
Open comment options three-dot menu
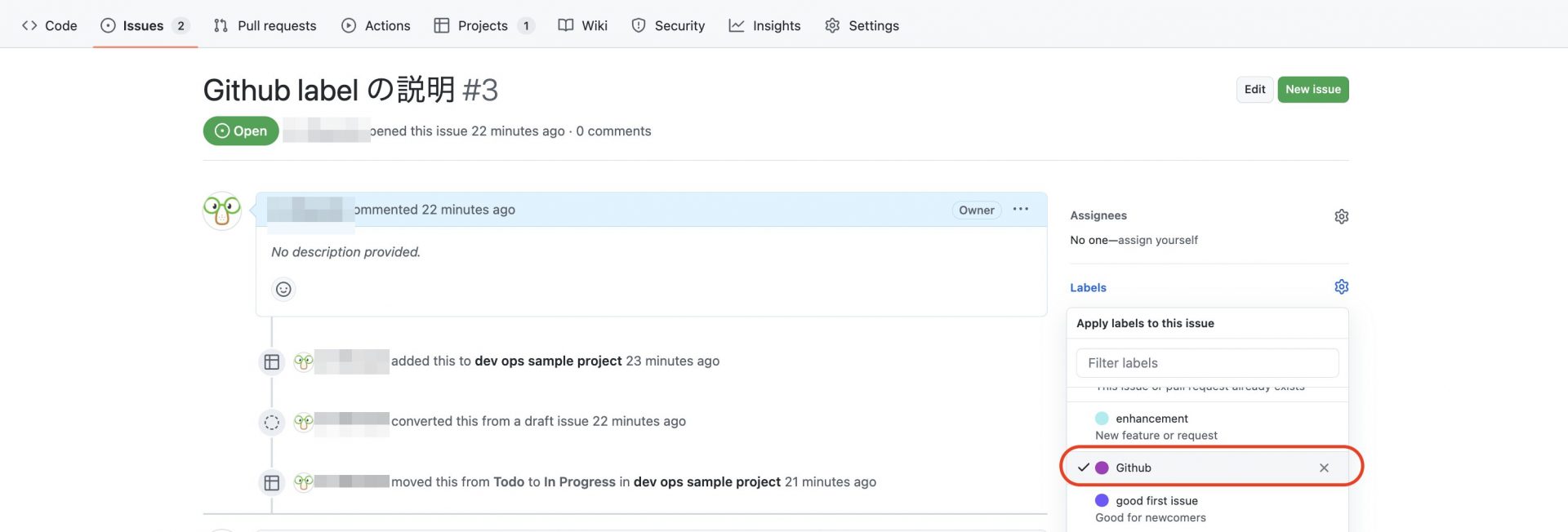(x=1021, y=210)
